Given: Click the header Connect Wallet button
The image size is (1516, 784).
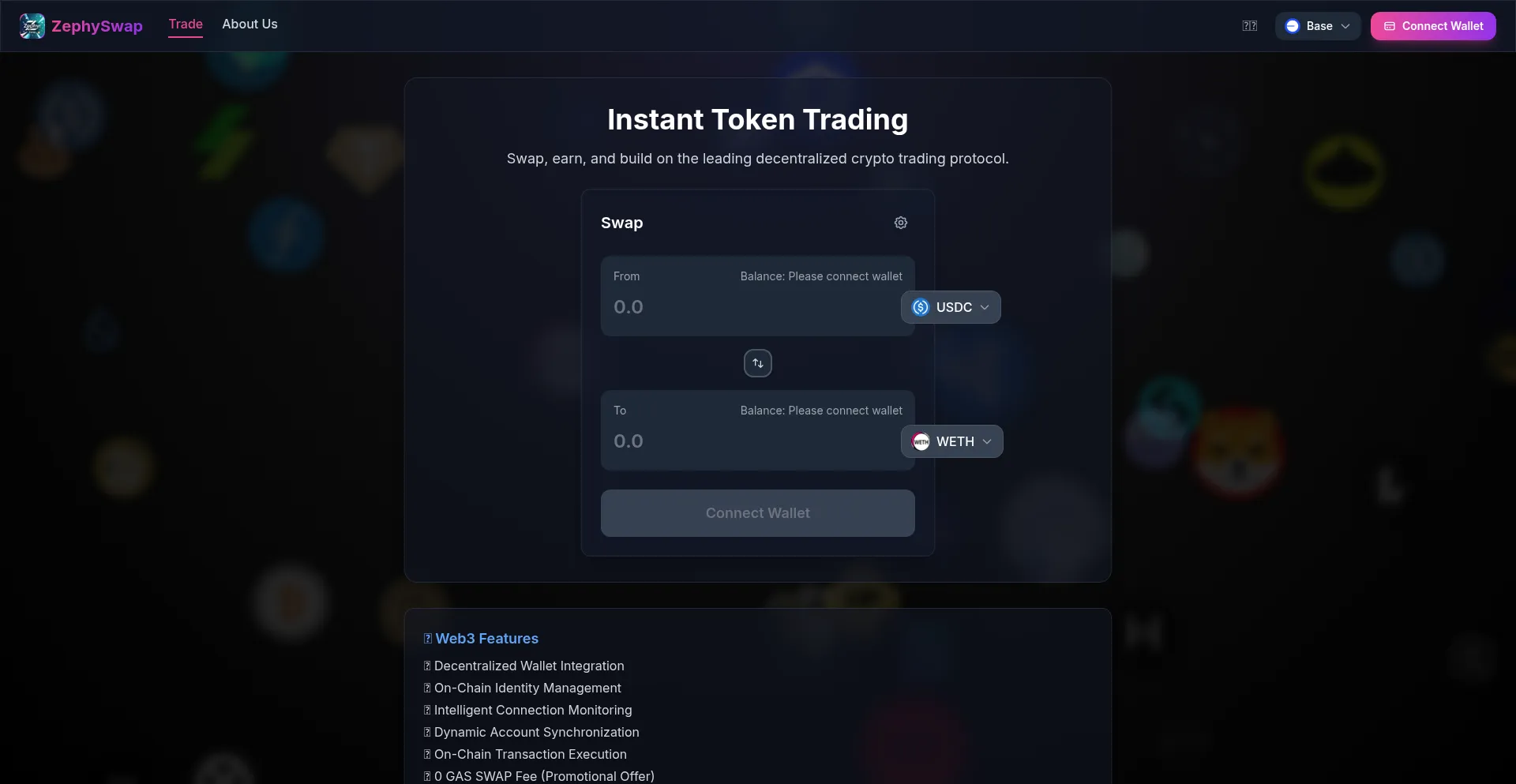Looking at the screenshot, I should (x=1433, y=26).
